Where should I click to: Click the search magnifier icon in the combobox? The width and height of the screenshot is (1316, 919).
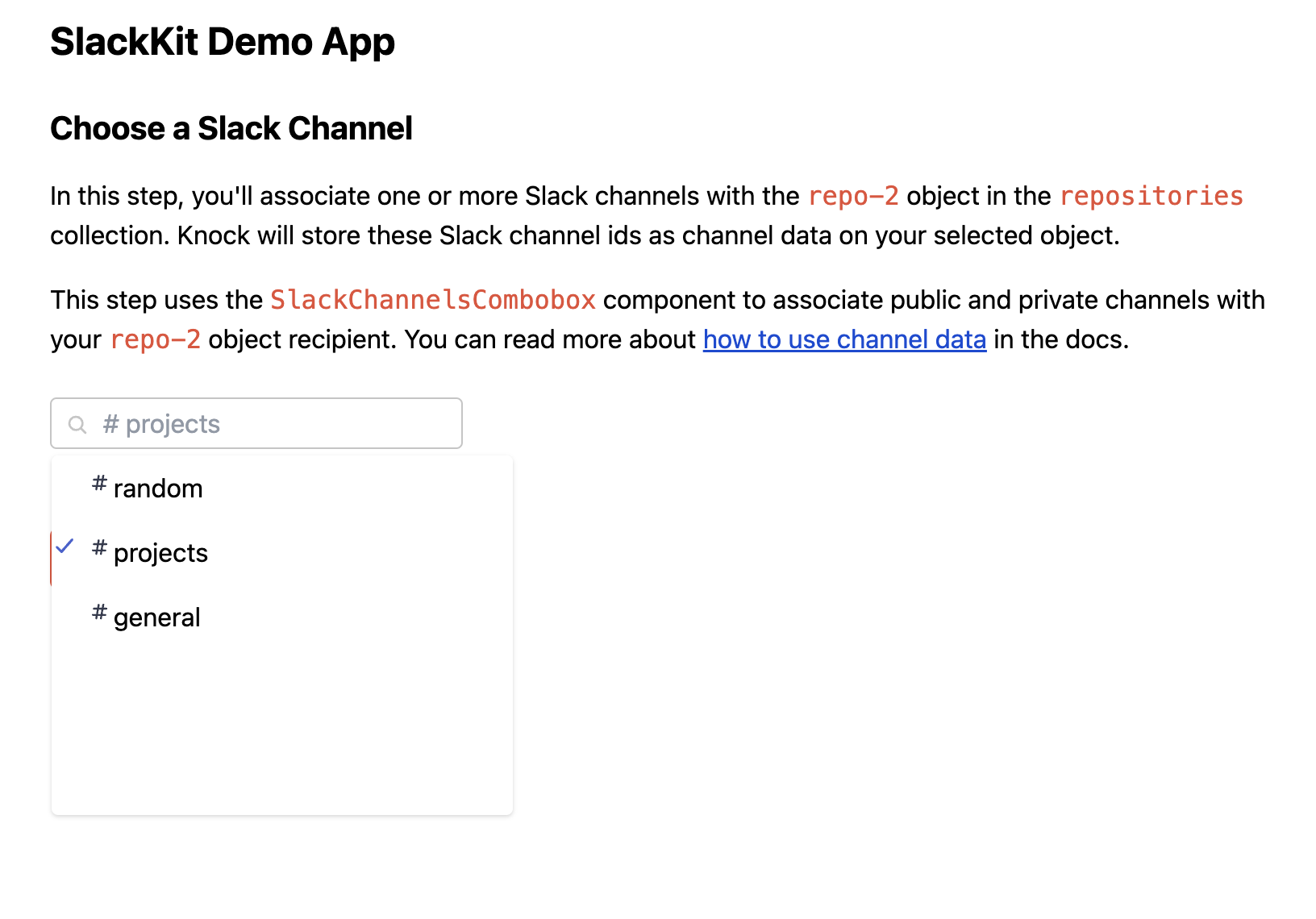77,423
